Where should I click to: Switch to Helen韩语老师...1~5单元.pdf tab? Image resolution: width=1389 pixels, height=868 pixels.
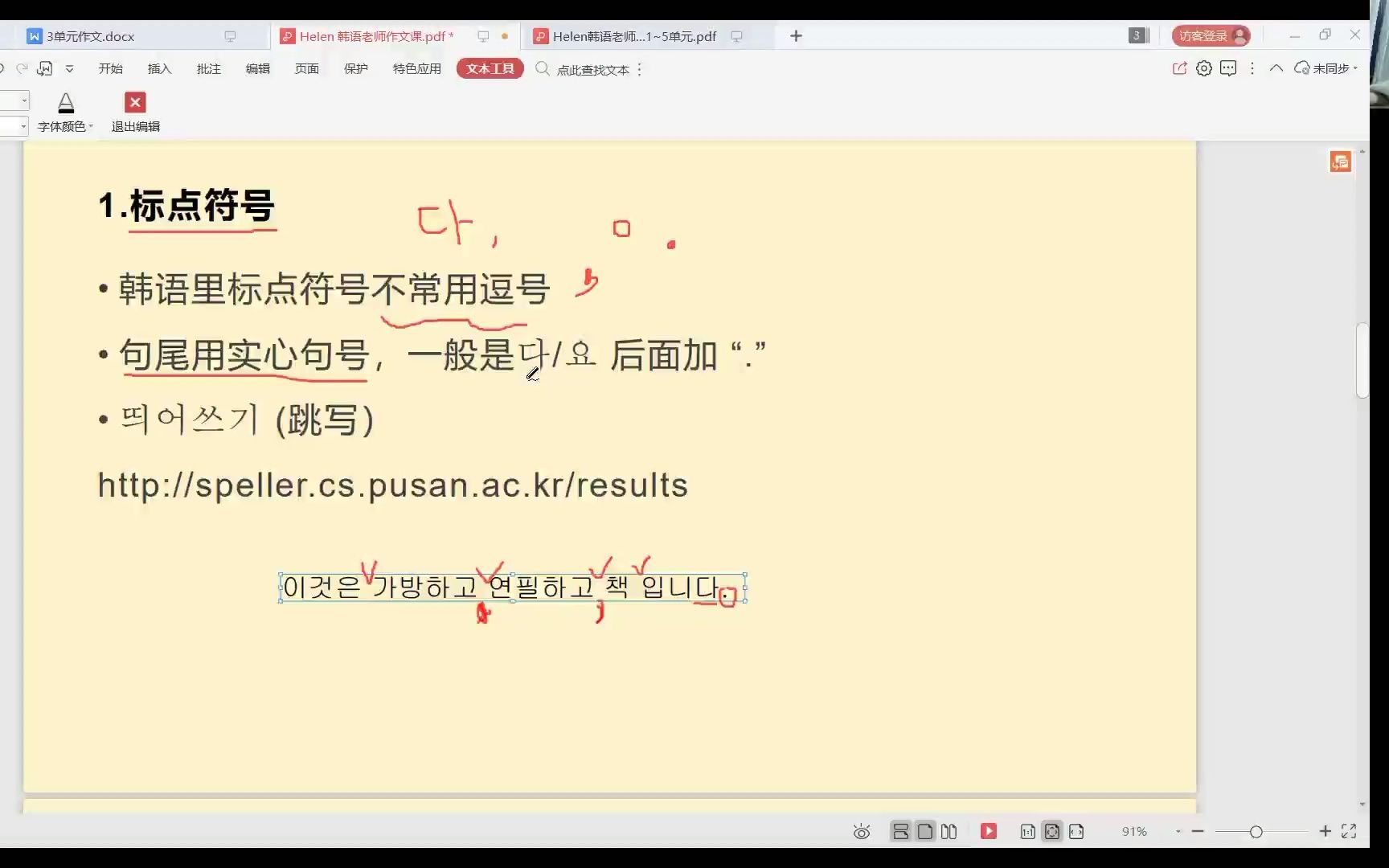[647, 36]
